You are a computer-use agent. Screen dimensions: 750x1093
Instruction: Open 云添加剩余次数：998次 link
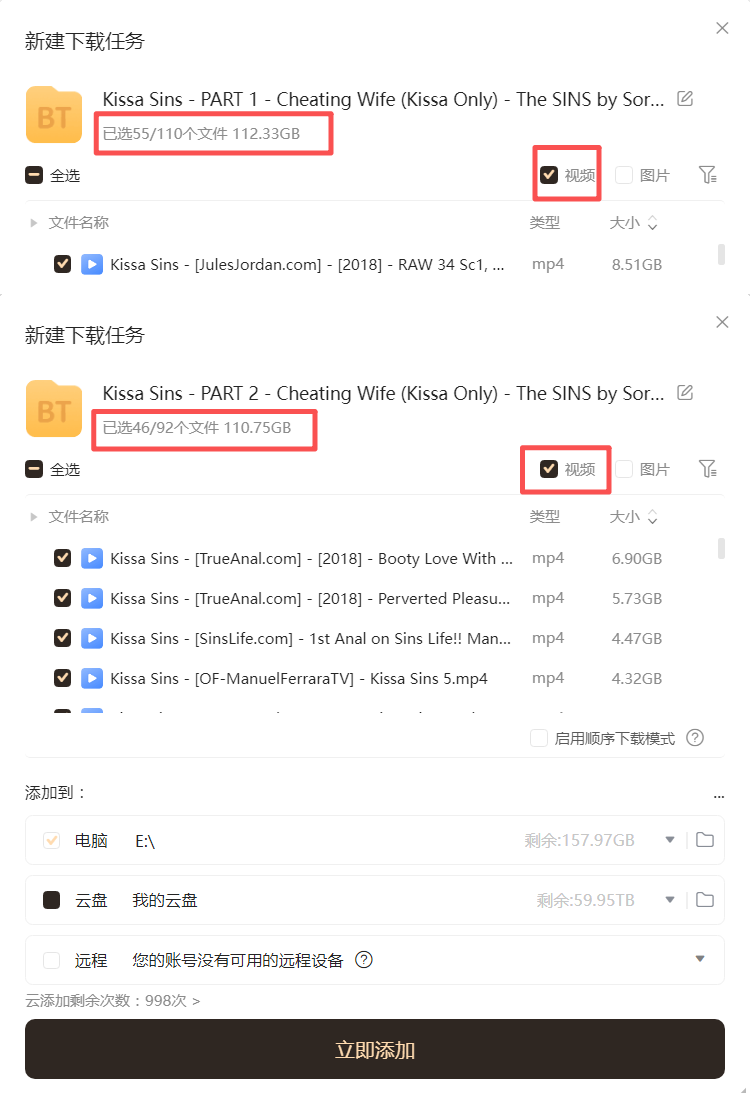[x=113, y=1000]
